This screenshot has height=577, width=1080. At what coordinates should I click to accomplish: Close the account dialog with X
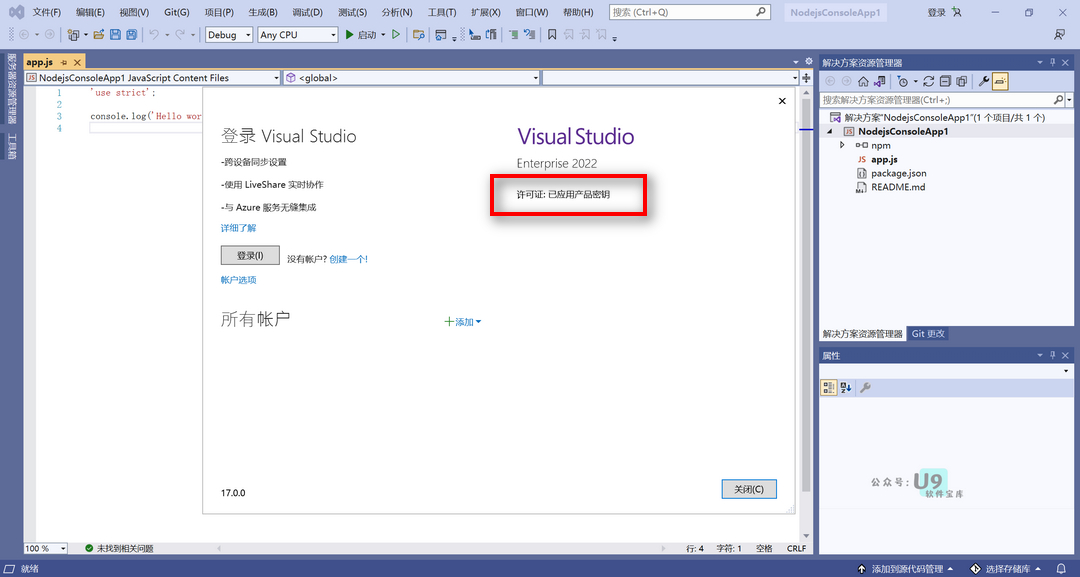(782, 101)
